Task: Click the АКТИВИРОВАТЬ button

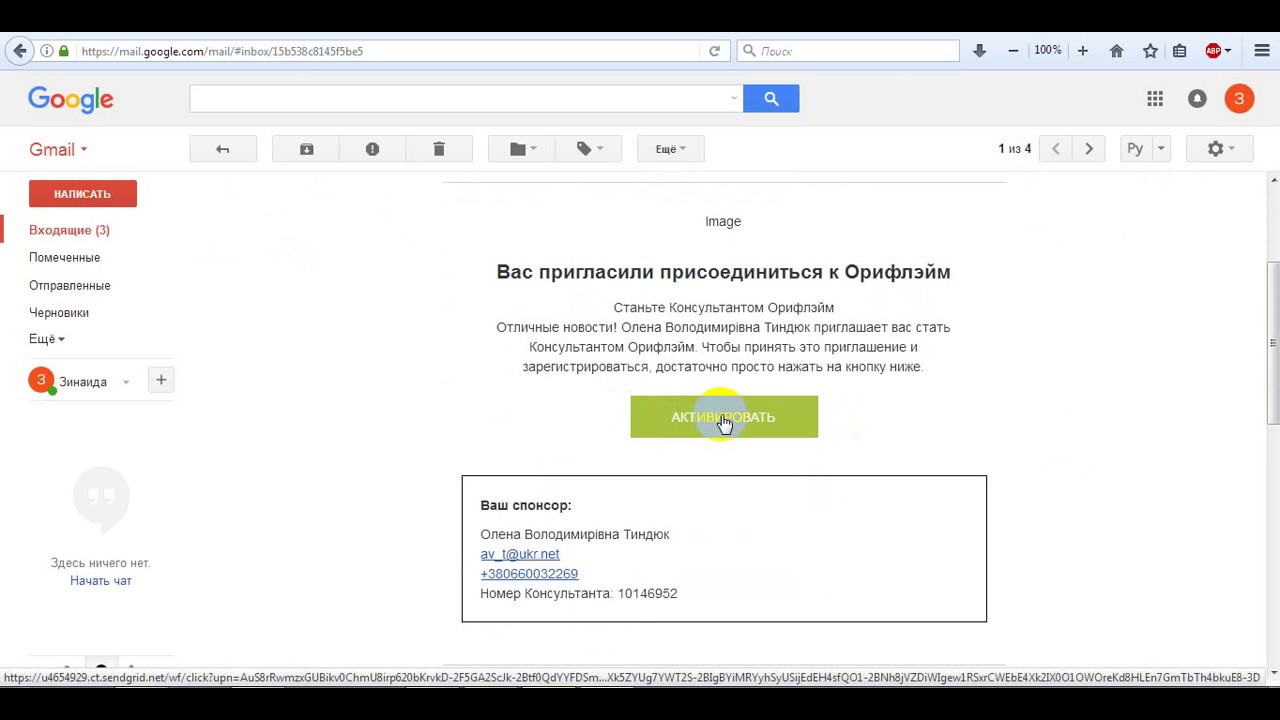Action: [x=724, y=417]
